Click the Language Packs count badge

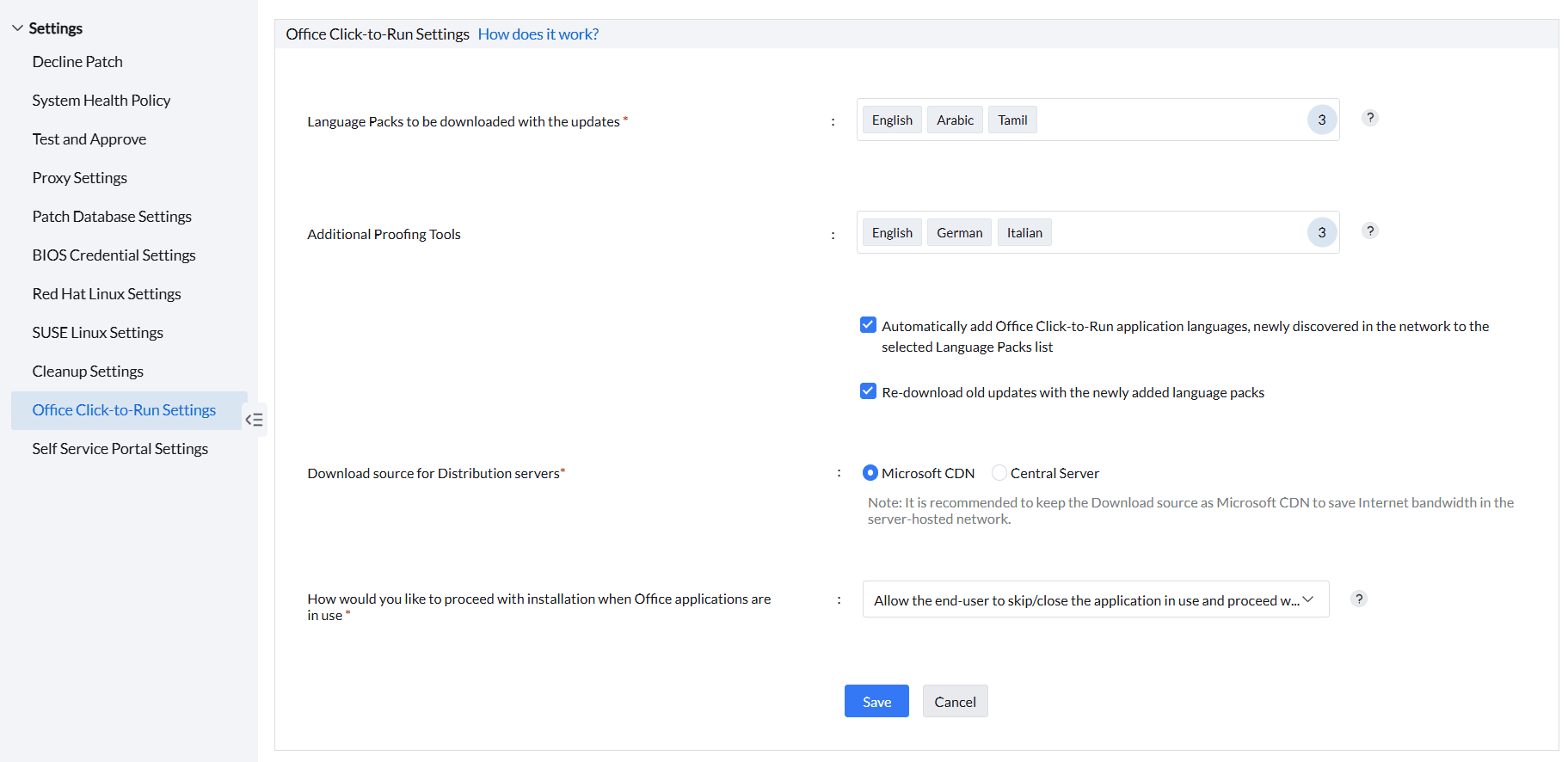point(1321,120)
